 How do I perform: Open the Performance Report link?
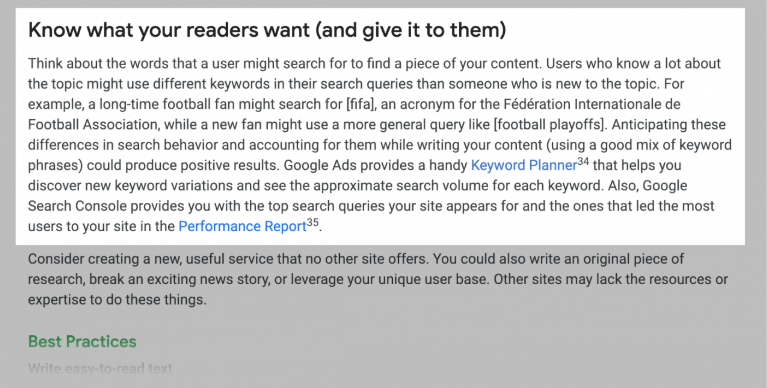click(x=243, y=227)
